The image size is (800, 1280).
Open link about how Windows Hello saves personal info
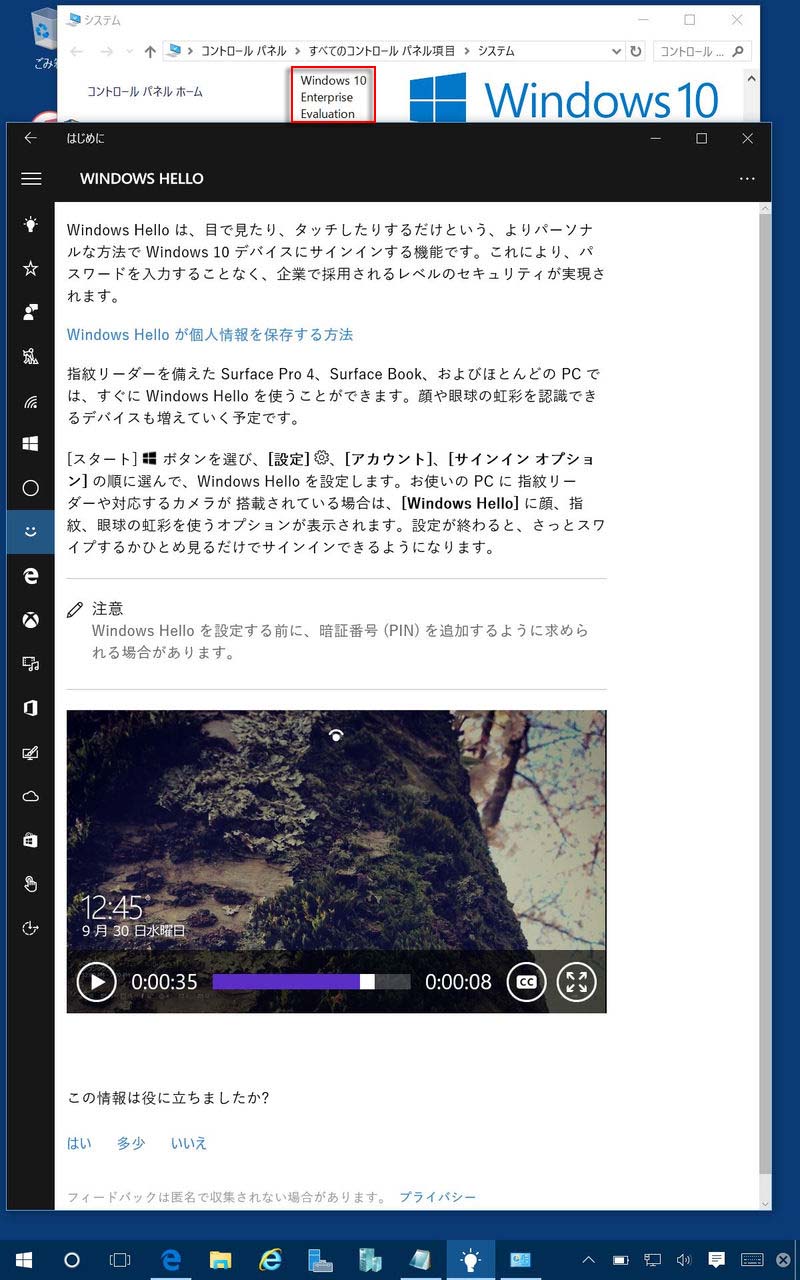click(x=210, y=335)
